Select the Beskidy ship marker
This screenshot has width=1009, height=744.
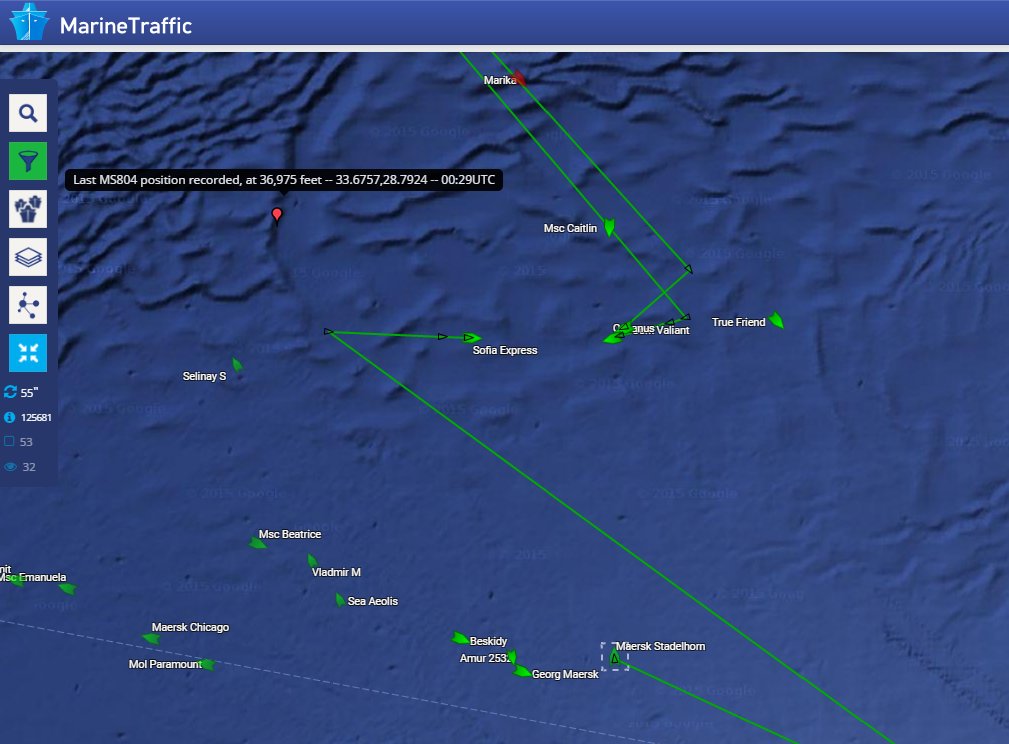tap(460, 638)
